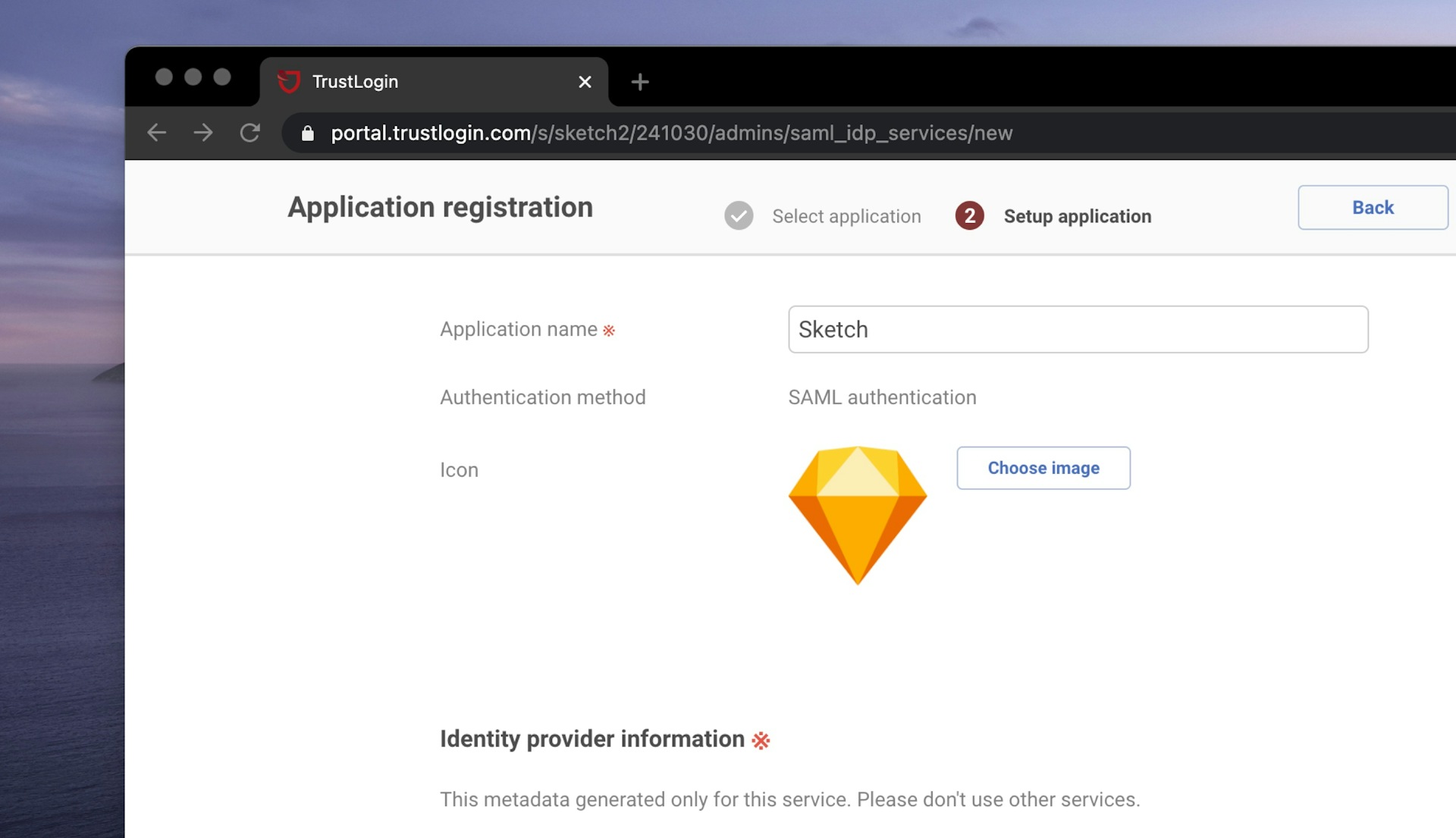The width and height of the screenshot is (1456, 838).
Task: Click inside the Application name text field
Action: pyautogui.click(x=1077, y=329)
